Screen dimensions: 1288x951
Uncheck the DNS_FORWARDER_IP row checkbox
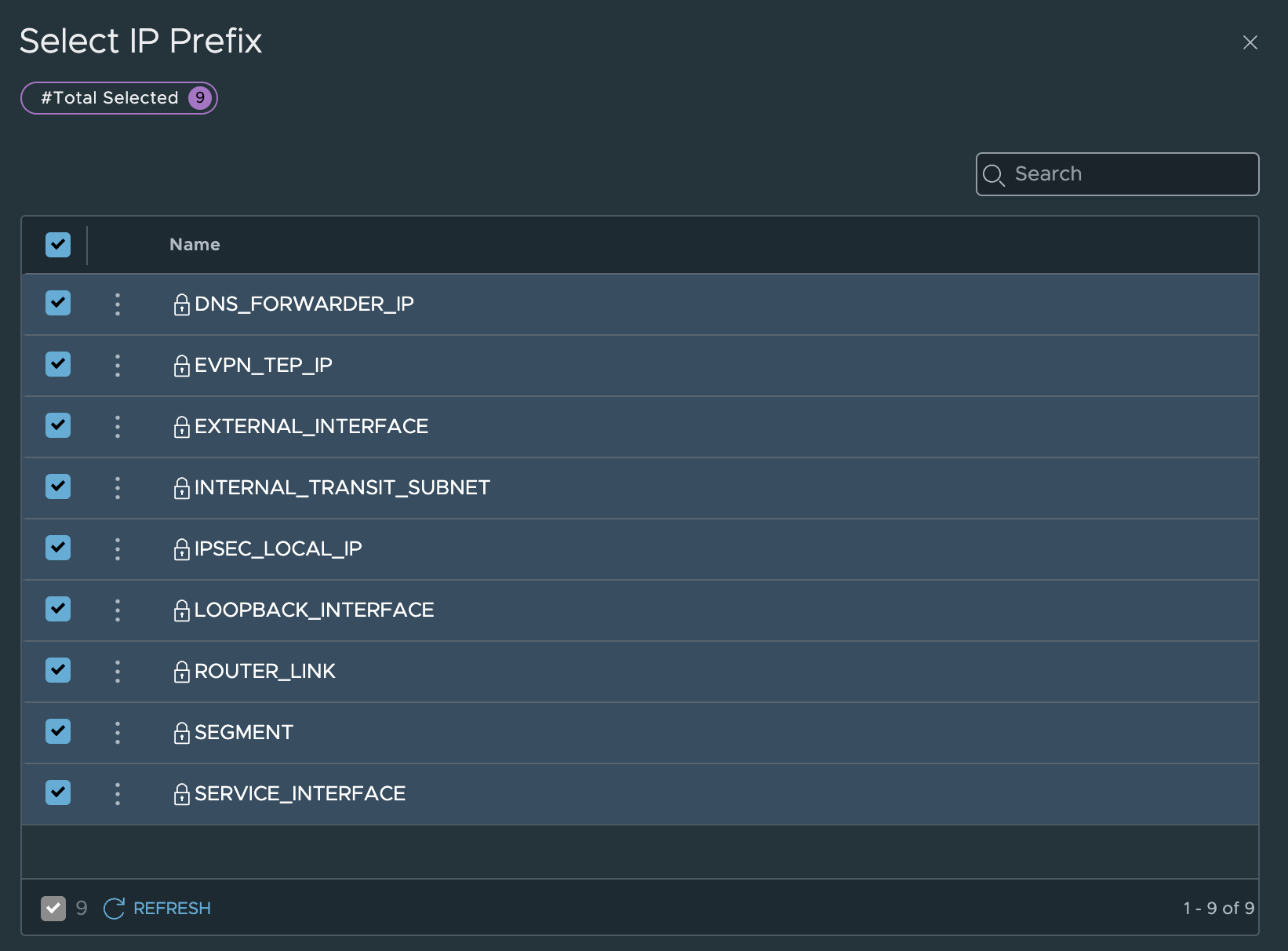click(58, 303)
